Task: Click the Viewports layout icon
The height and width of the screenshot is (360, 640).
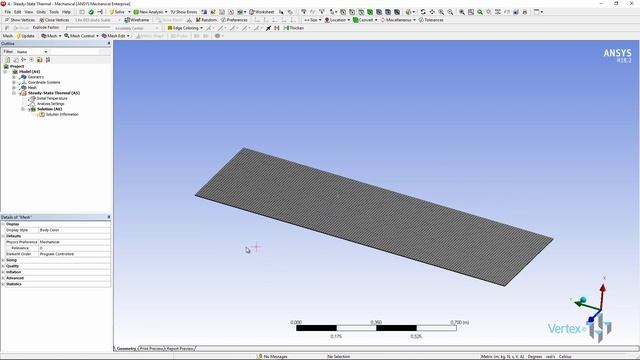Action: [538, 12]
